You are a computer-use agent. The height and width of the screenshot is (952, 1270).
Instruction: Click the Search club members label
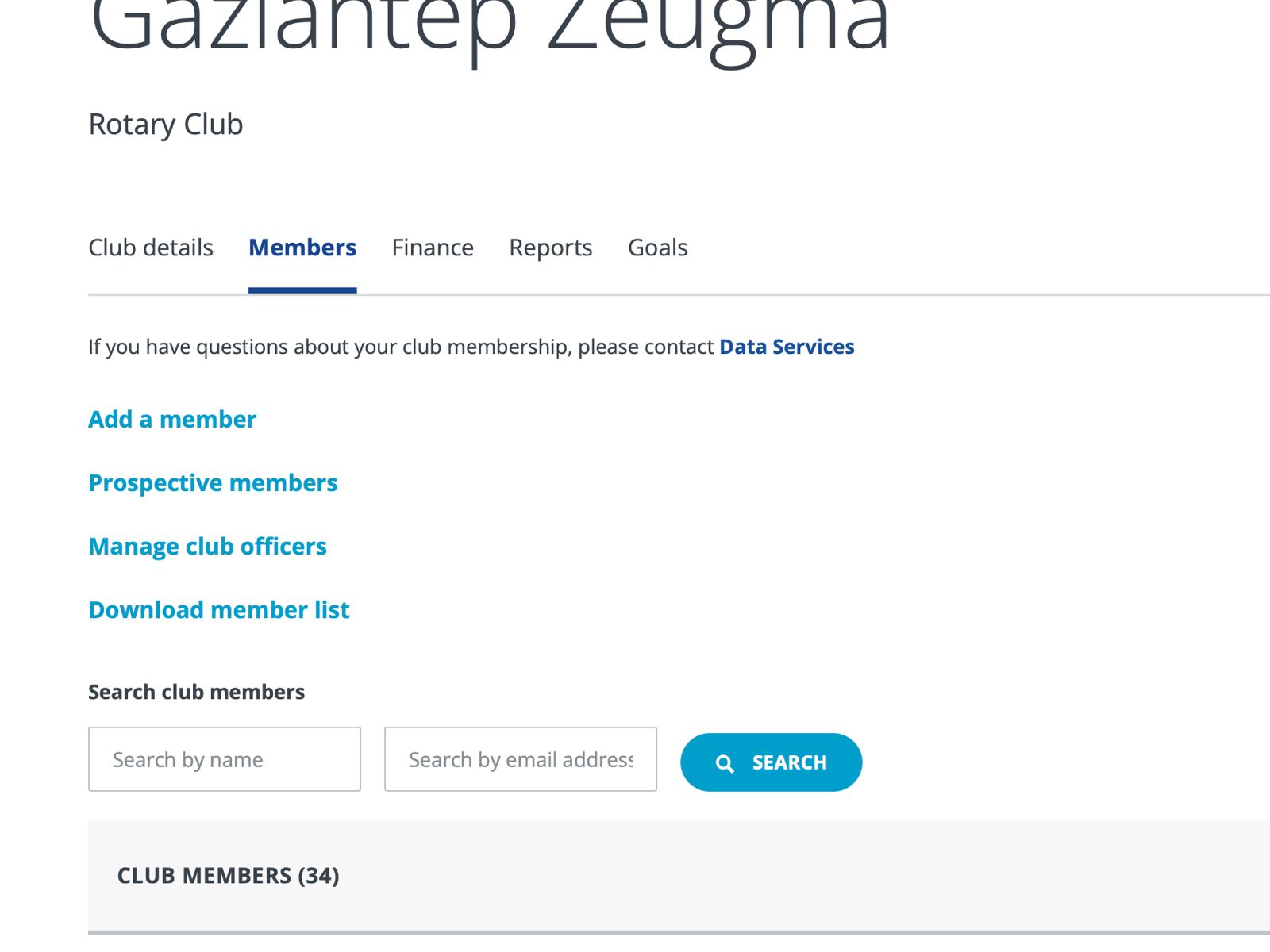pyautogui.click(x=196, y=692)
